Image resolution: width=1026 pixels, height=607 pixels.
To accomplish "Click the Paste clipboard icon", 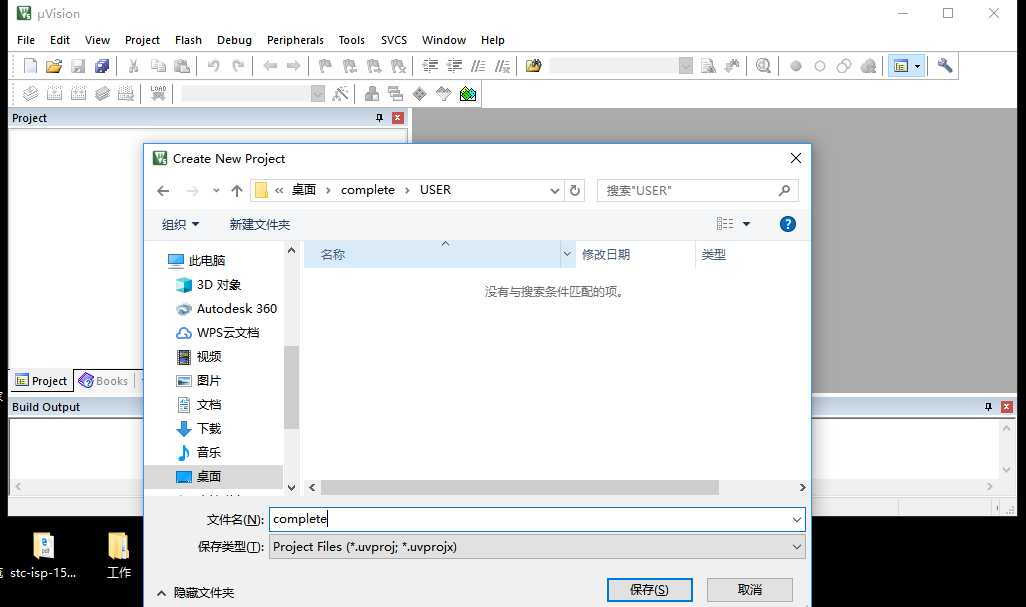I will pos(182,65).
